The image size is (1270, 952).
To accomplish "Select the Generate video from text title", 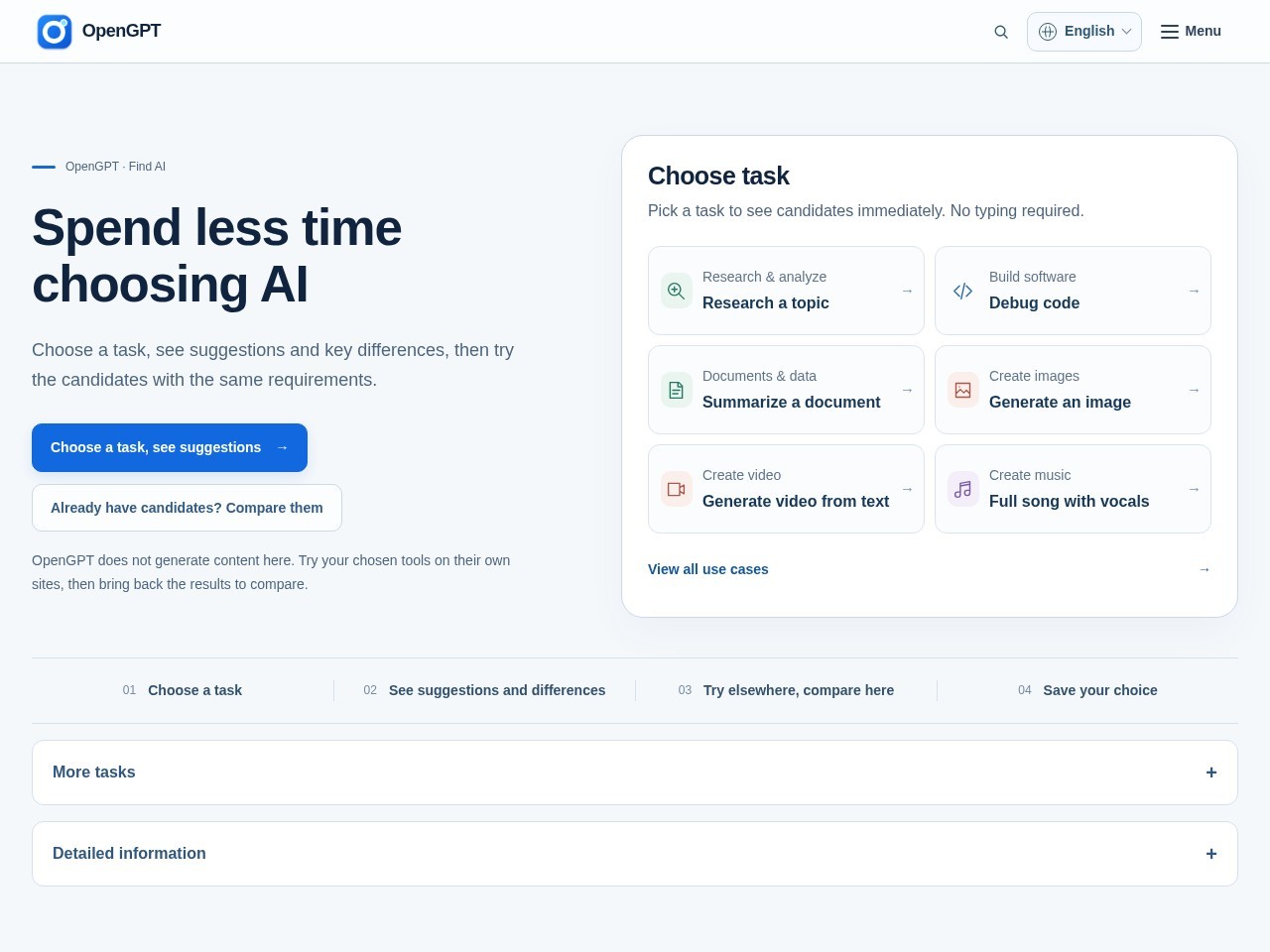I will 796,501.
